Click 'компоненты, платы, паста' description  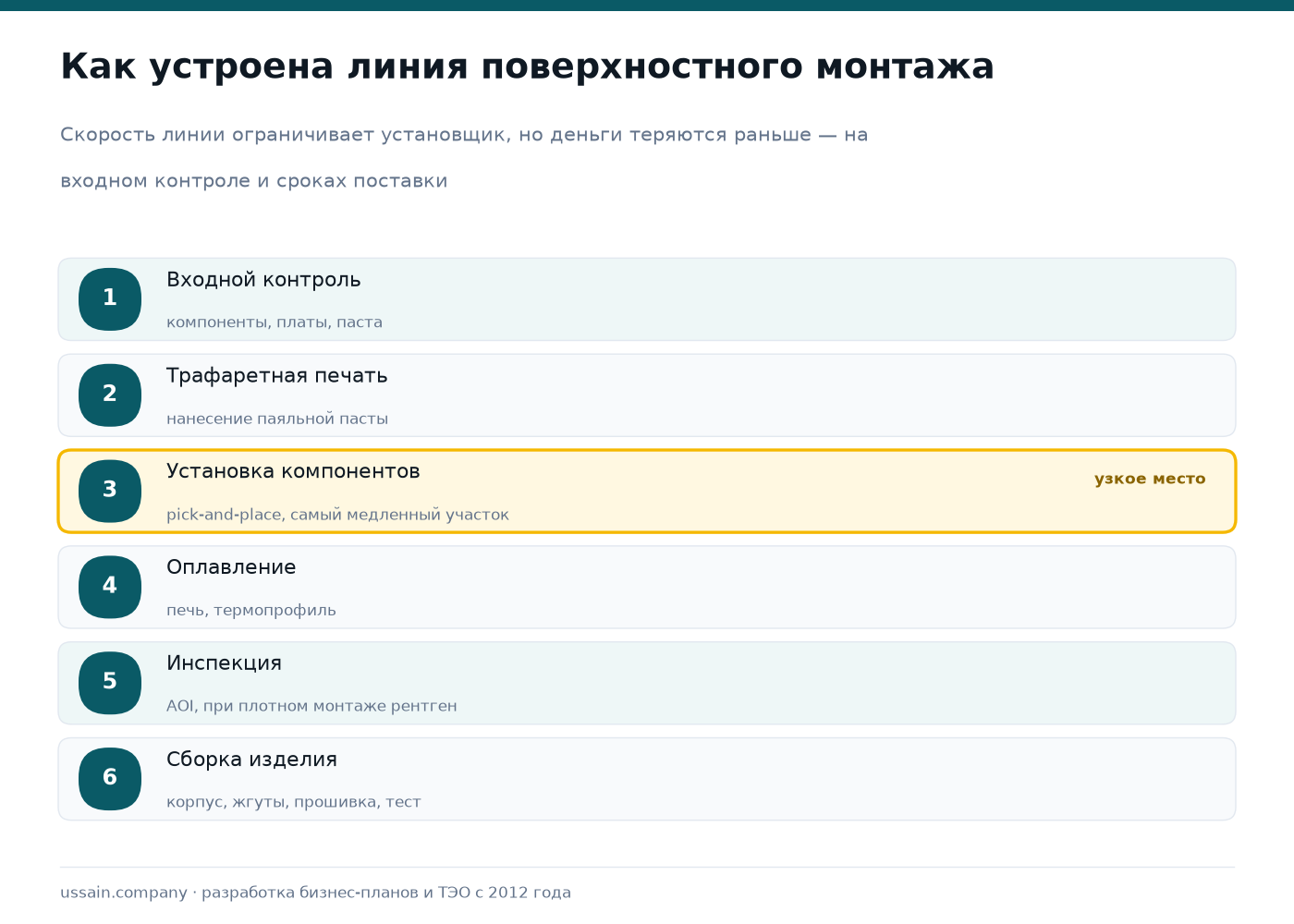click(275, 322)
